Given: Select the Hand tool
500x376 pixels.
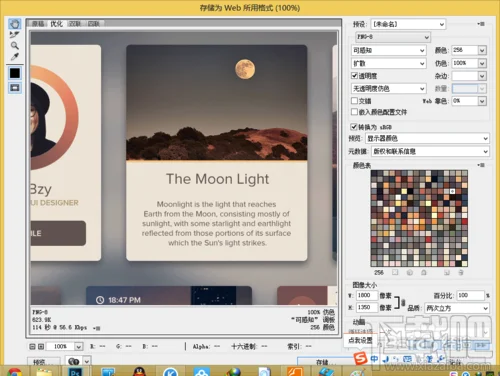Looking at the screenshot, I should (15, 24).
